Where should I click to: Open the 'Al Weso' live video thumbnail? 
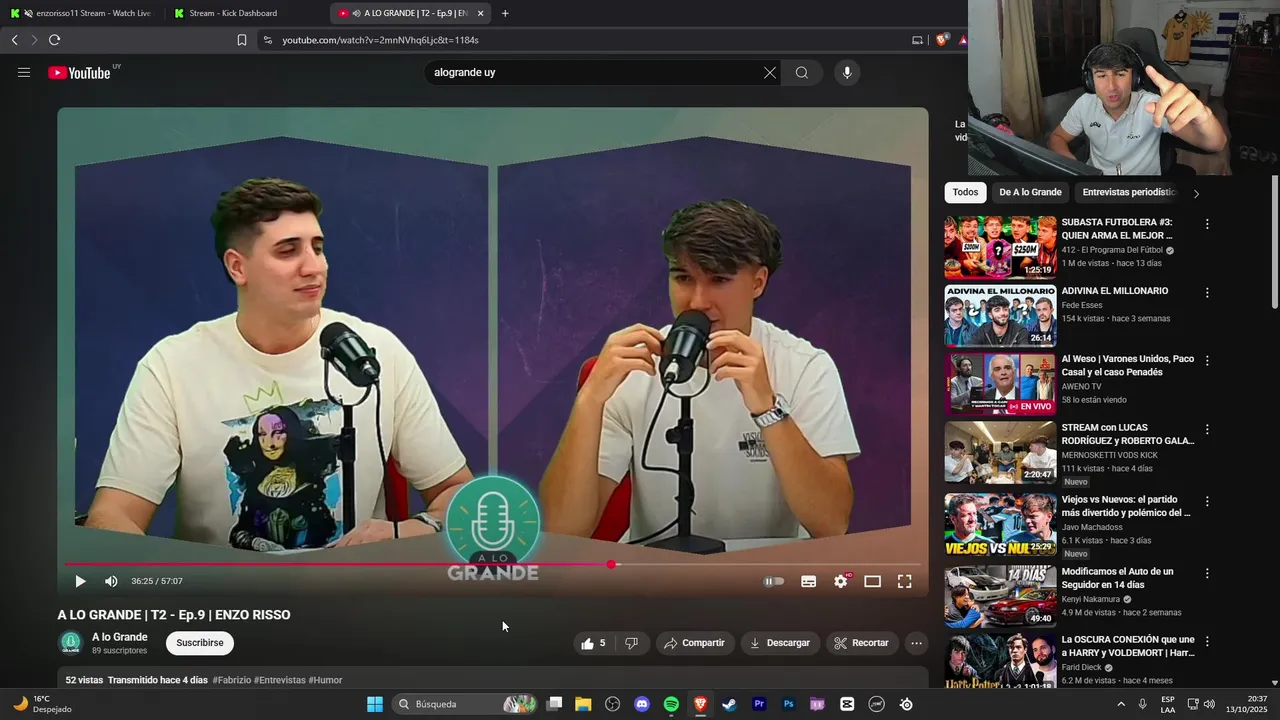coord(1000,384)
